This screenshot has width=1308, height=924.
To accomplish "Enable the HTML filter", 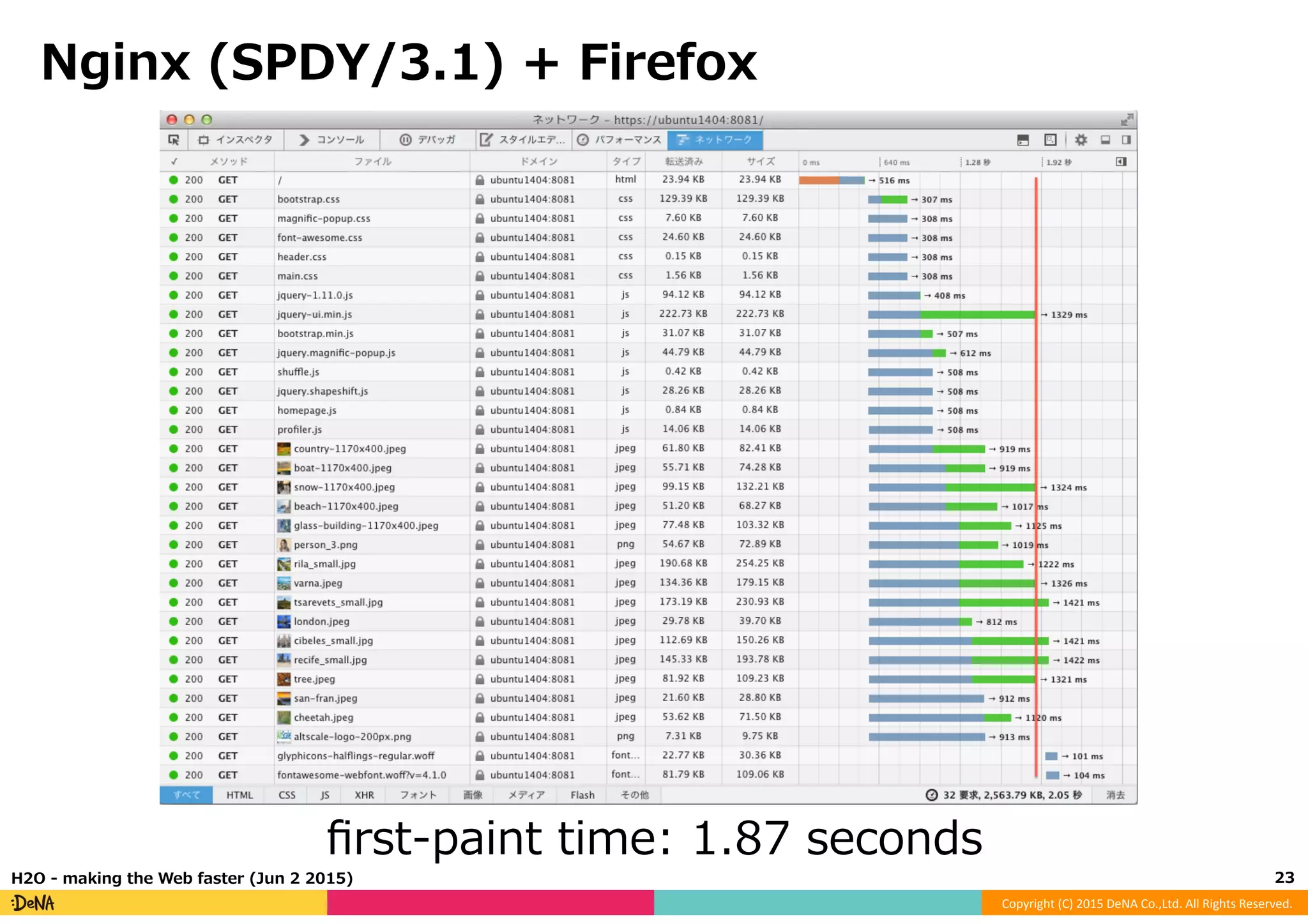I will click(240, 795).
